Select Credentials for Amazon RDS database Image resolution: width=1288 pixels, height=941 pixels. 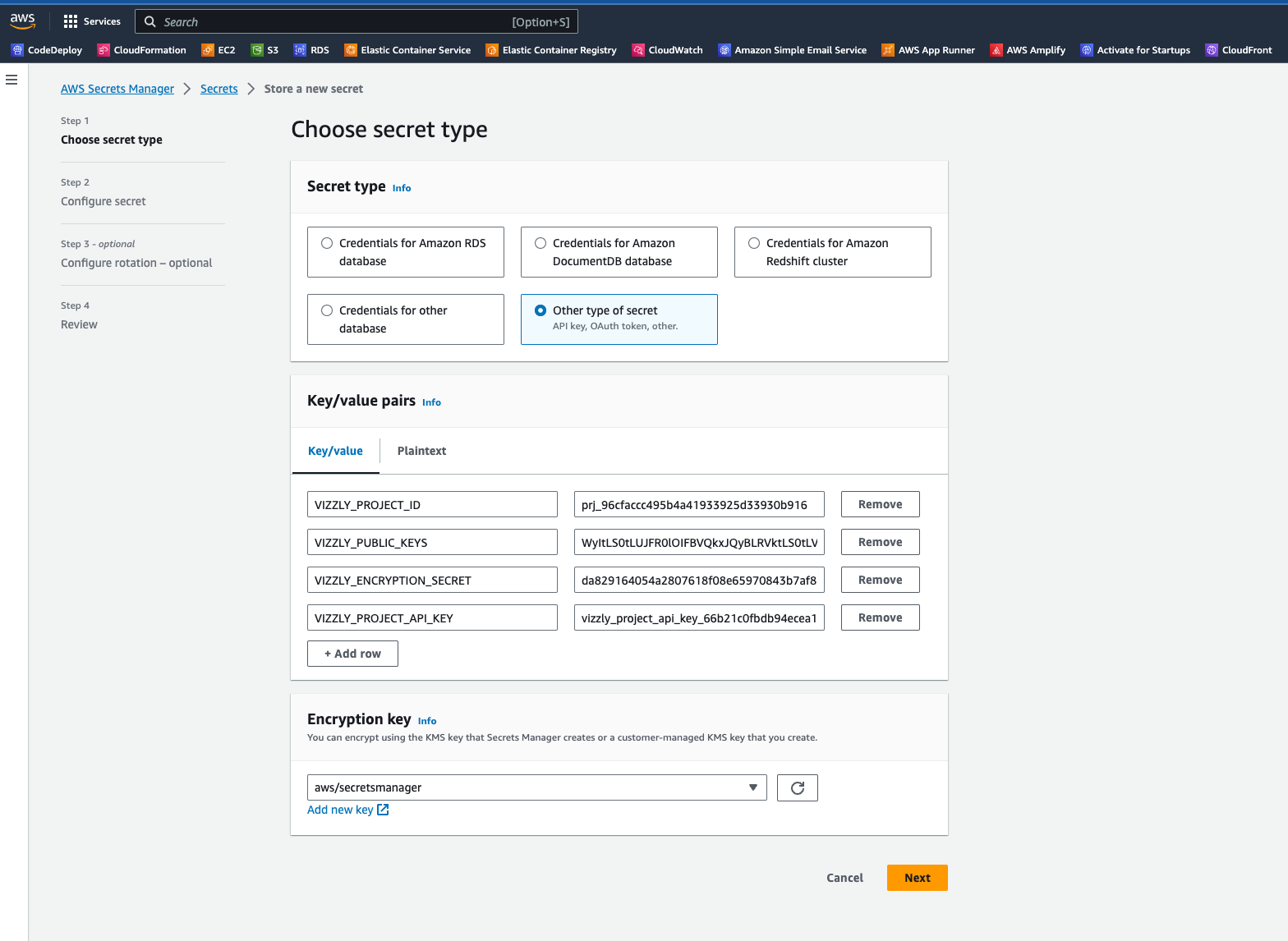point(406,252)
